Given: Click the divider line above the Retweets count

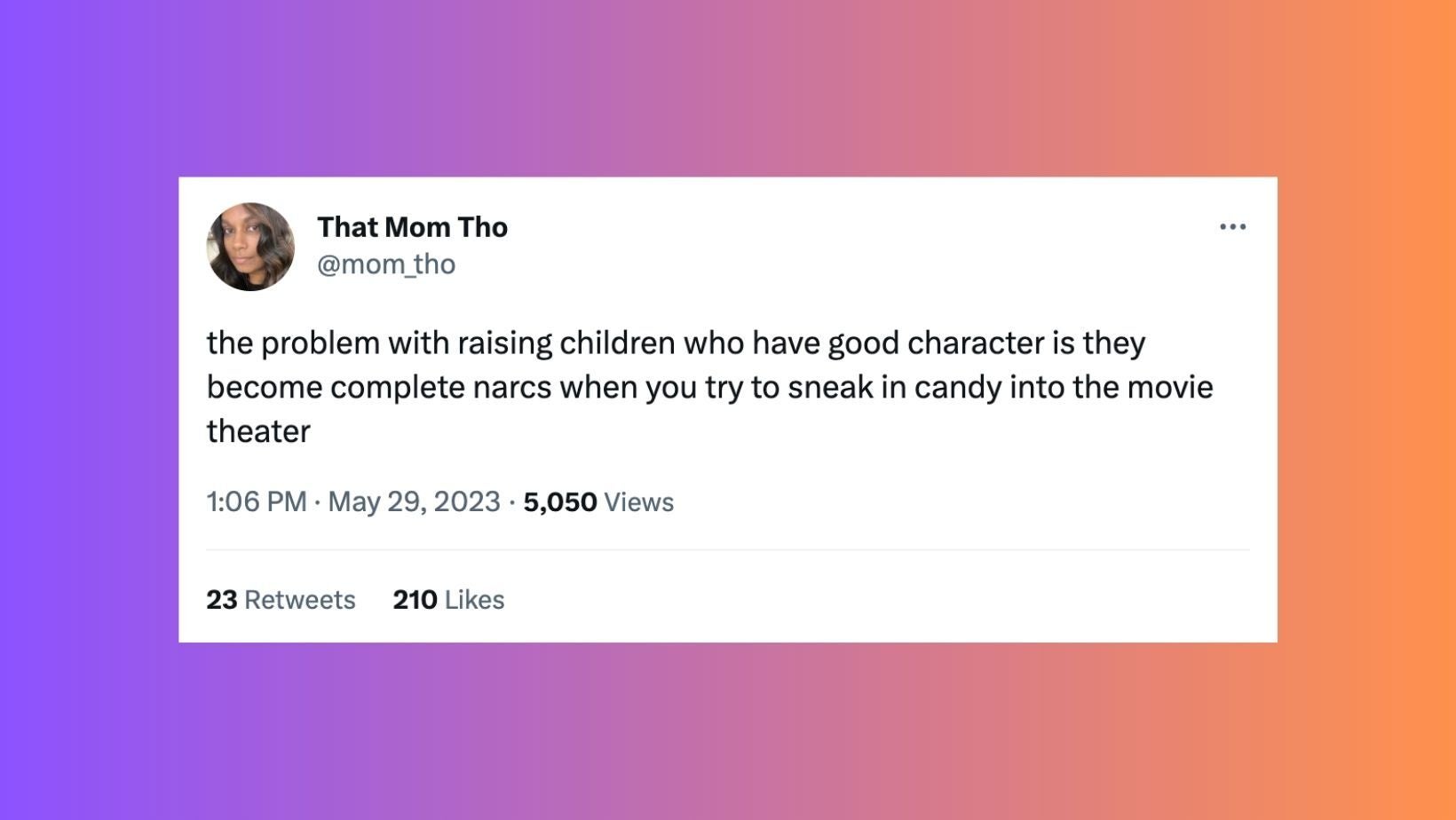Looking at the screenshot, I should (728, 550).
